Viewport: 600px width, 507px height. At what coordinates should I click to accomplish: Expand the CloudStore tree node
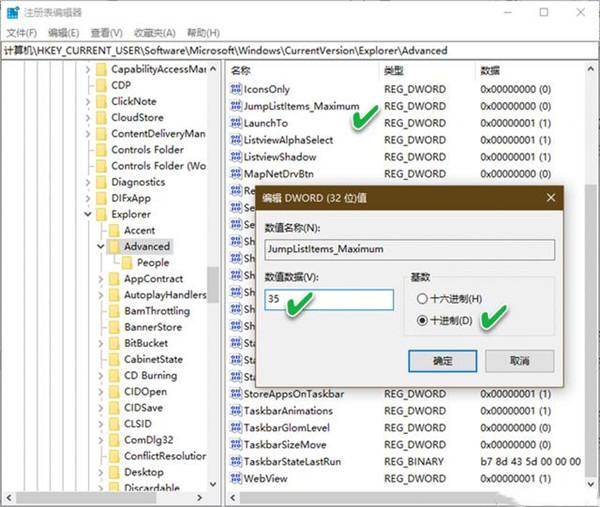coord(88,117)
